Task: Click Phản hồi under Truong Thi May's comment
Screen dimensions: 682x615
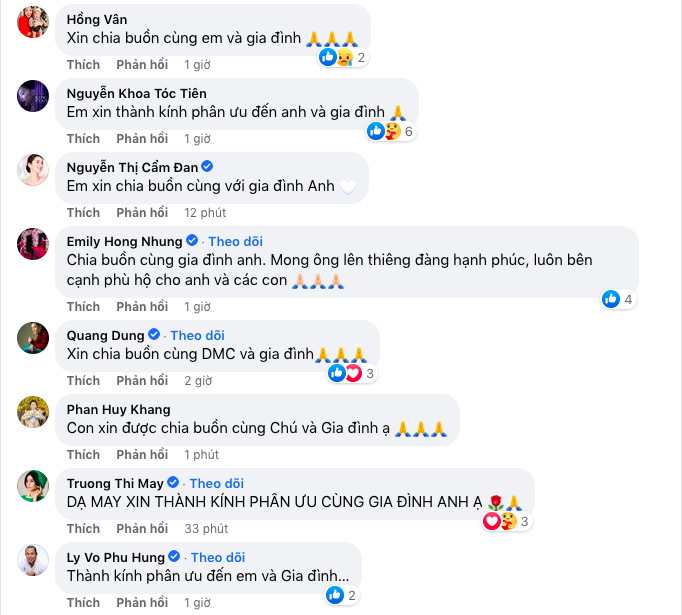Action: coord(142,528)
